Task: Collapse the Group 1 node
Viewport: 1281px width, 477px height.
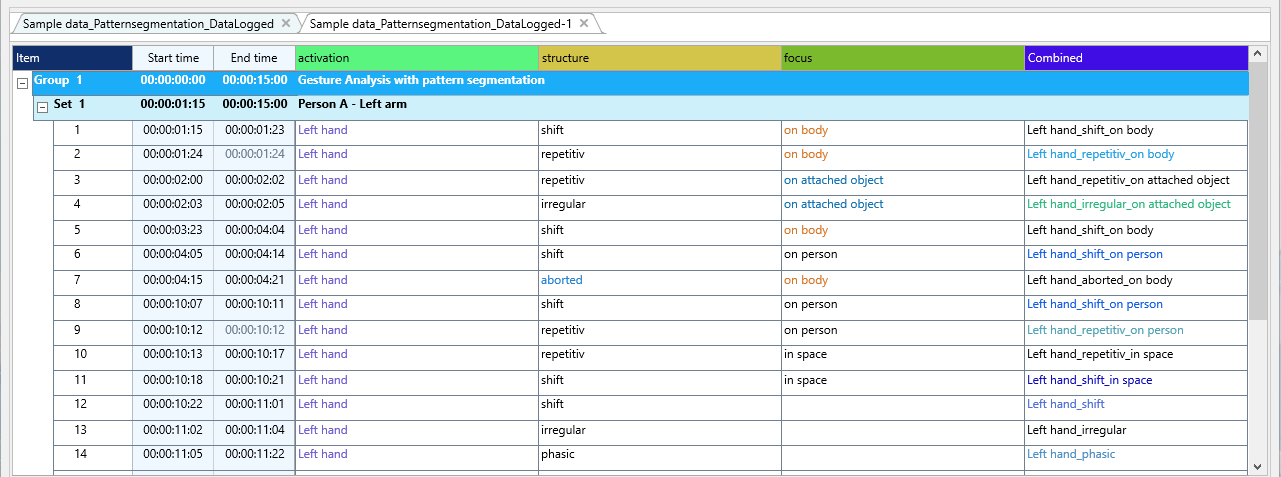Action: (x=22, y=83)
